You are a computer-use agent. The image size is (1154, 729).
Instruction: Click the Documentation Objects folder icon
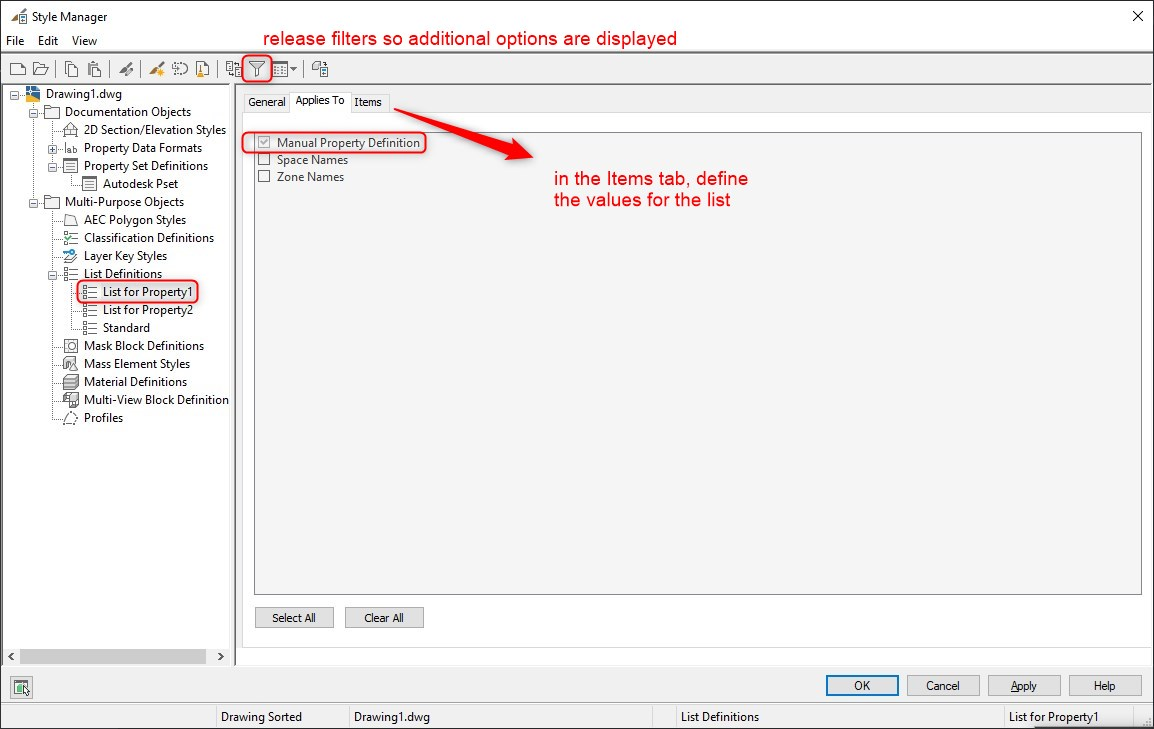pyautogui.click(x=52, y=112)
